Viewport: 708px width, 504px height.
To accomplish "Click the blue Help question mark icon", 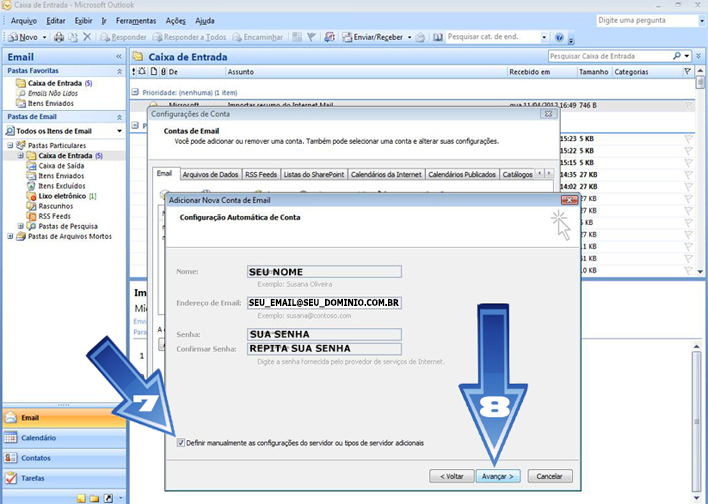I will pyautogui.click(x=559, y=37).
